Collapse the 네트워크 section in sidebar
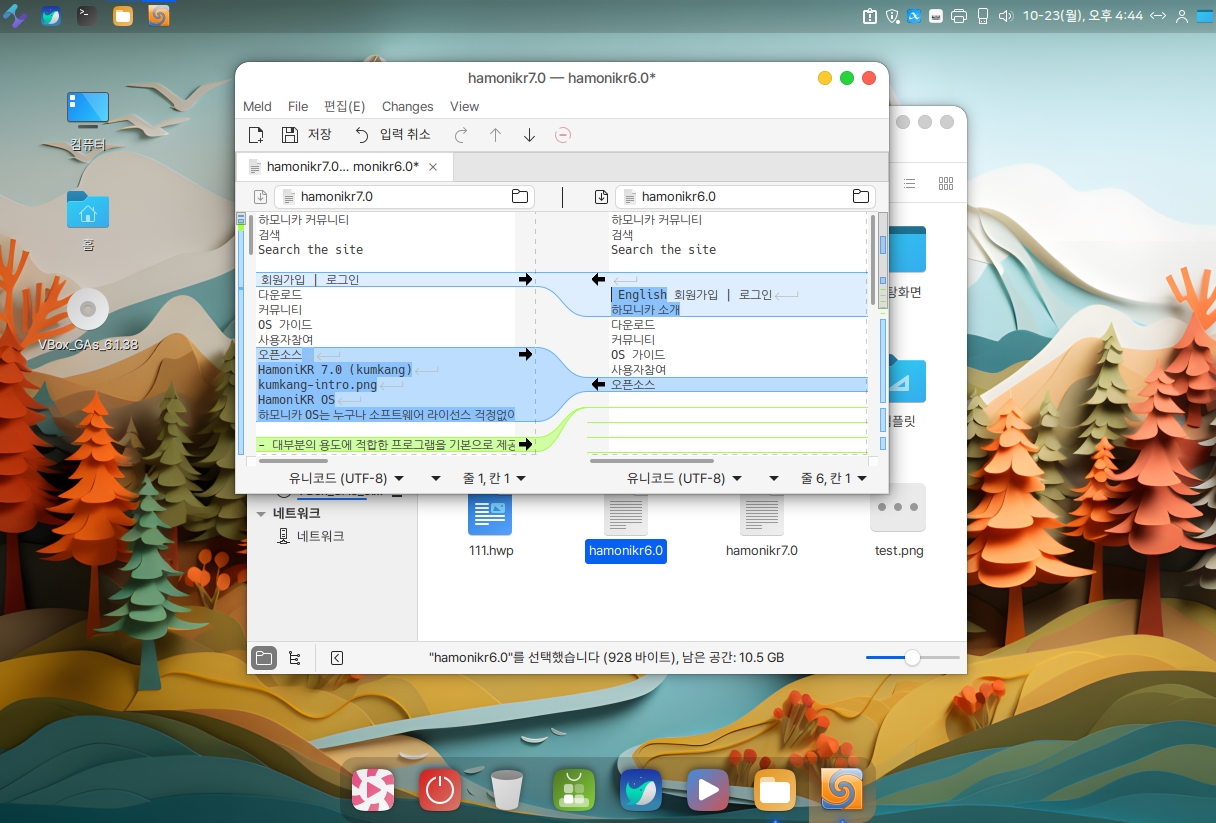The width and height of the screenshot is (1216, 823). pyautogui.click(x=262, y=514)
